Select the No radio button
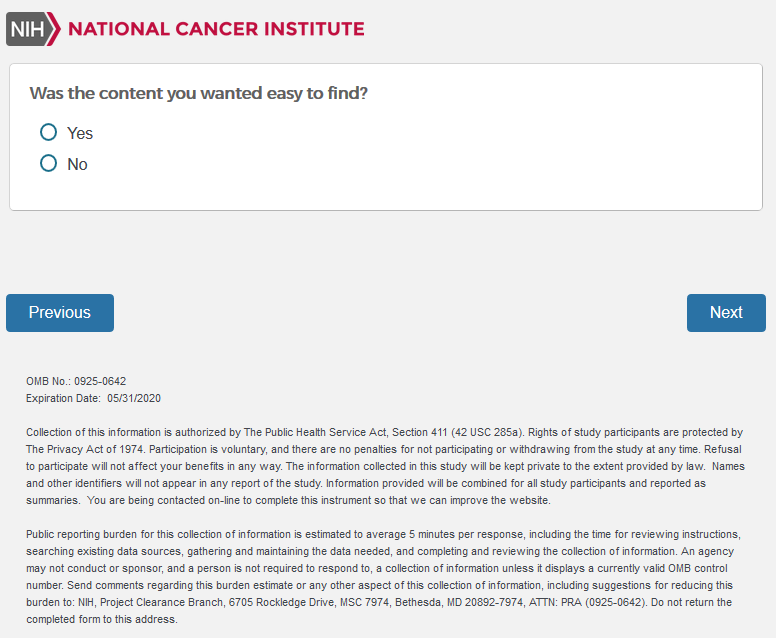This screenshot has width=776, height=638. click(48, 163)
